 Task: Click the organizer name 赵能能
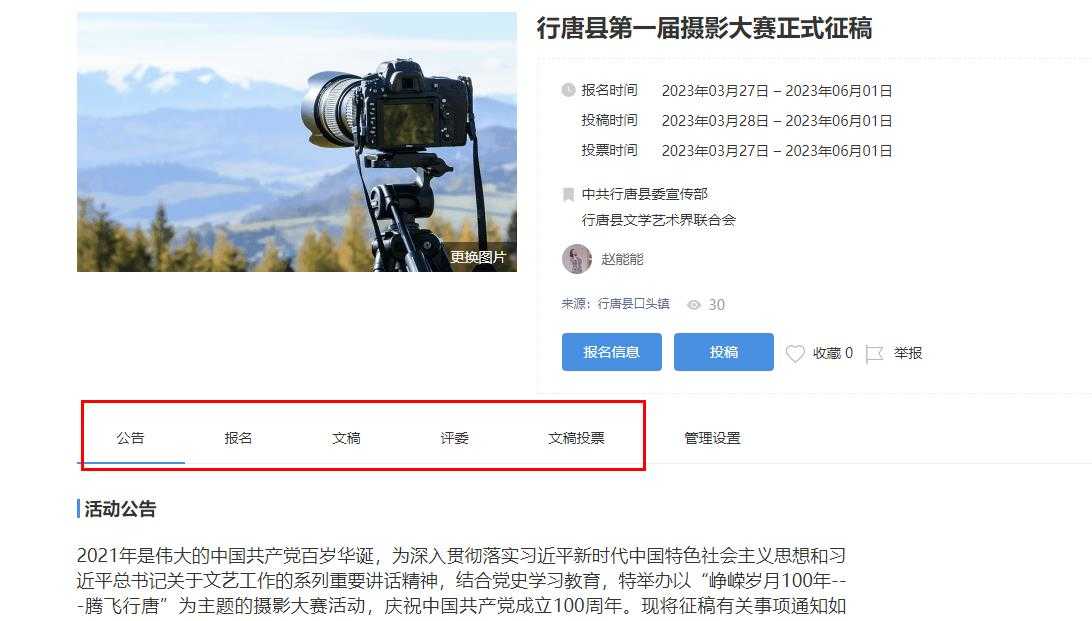click(622, 259)
